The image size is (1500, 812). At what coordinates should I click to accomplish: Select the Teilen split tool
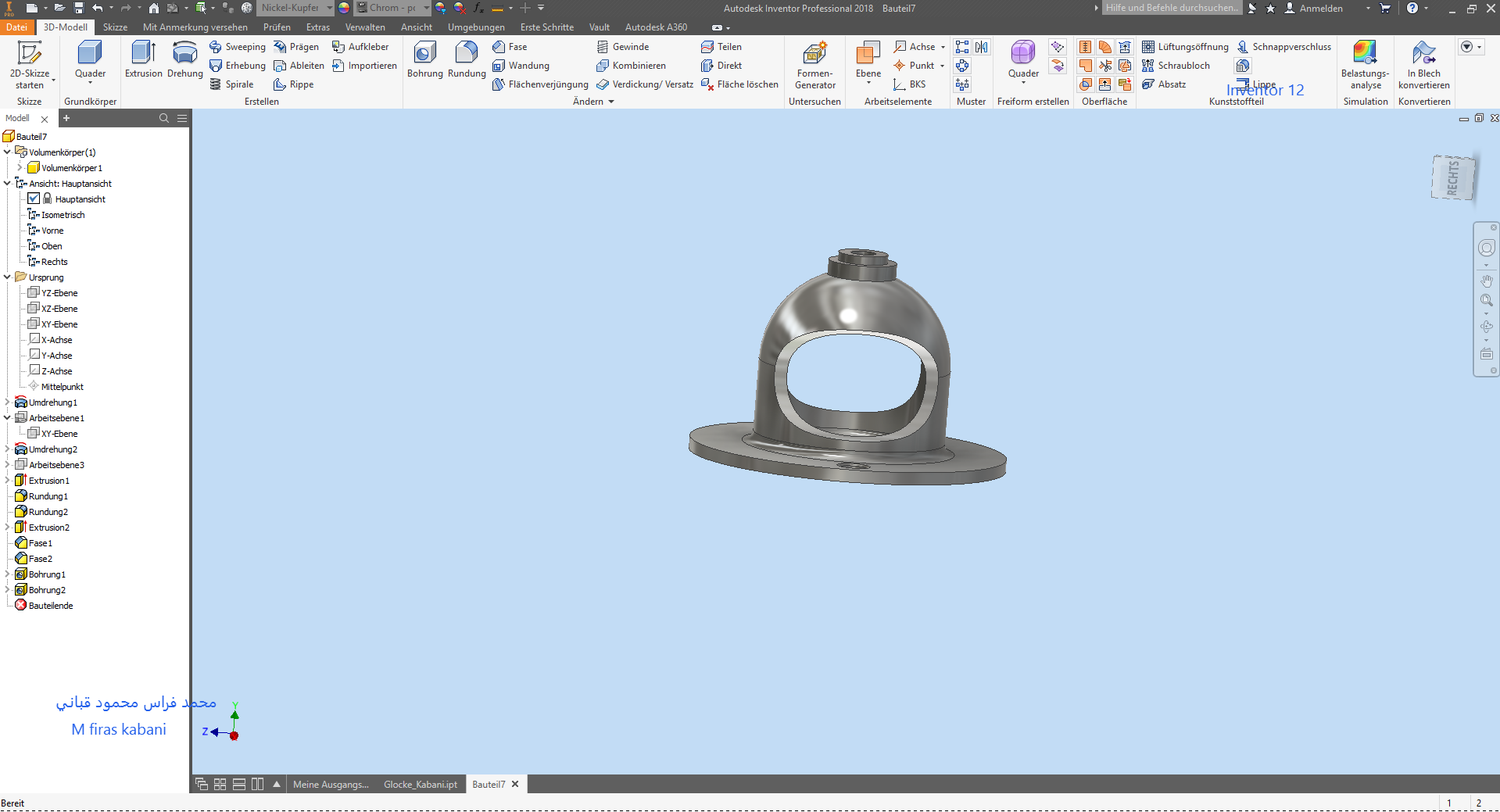tap(721, 47)
